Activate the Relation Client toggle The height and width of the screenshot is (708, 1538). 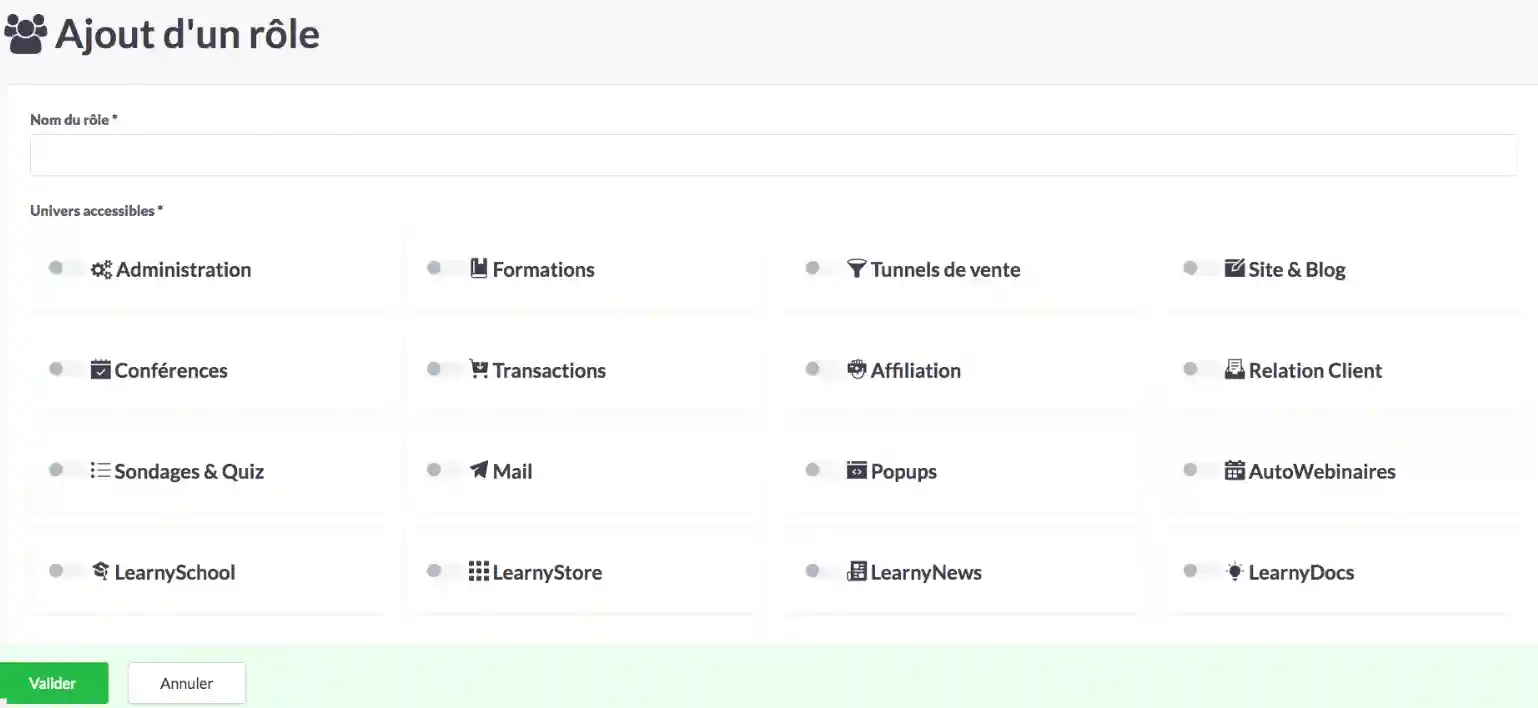1200,369
